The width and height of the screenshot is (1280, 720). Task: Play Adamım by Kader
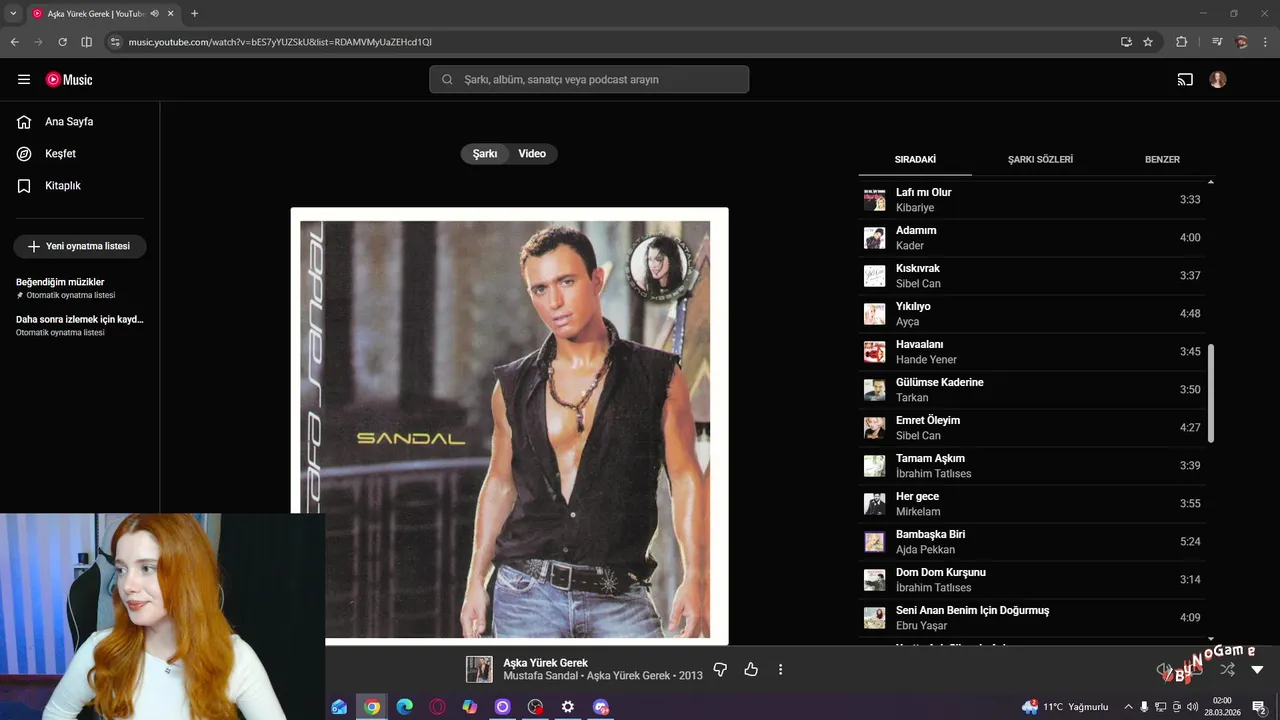pos(1032,238)
